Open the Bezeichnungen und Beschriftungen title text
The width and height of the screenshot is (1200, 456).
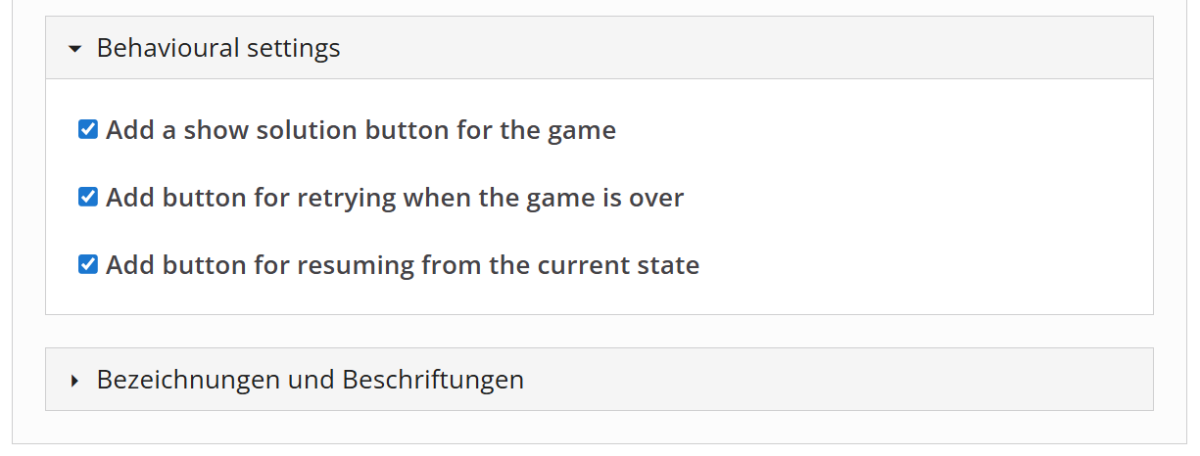310,380
